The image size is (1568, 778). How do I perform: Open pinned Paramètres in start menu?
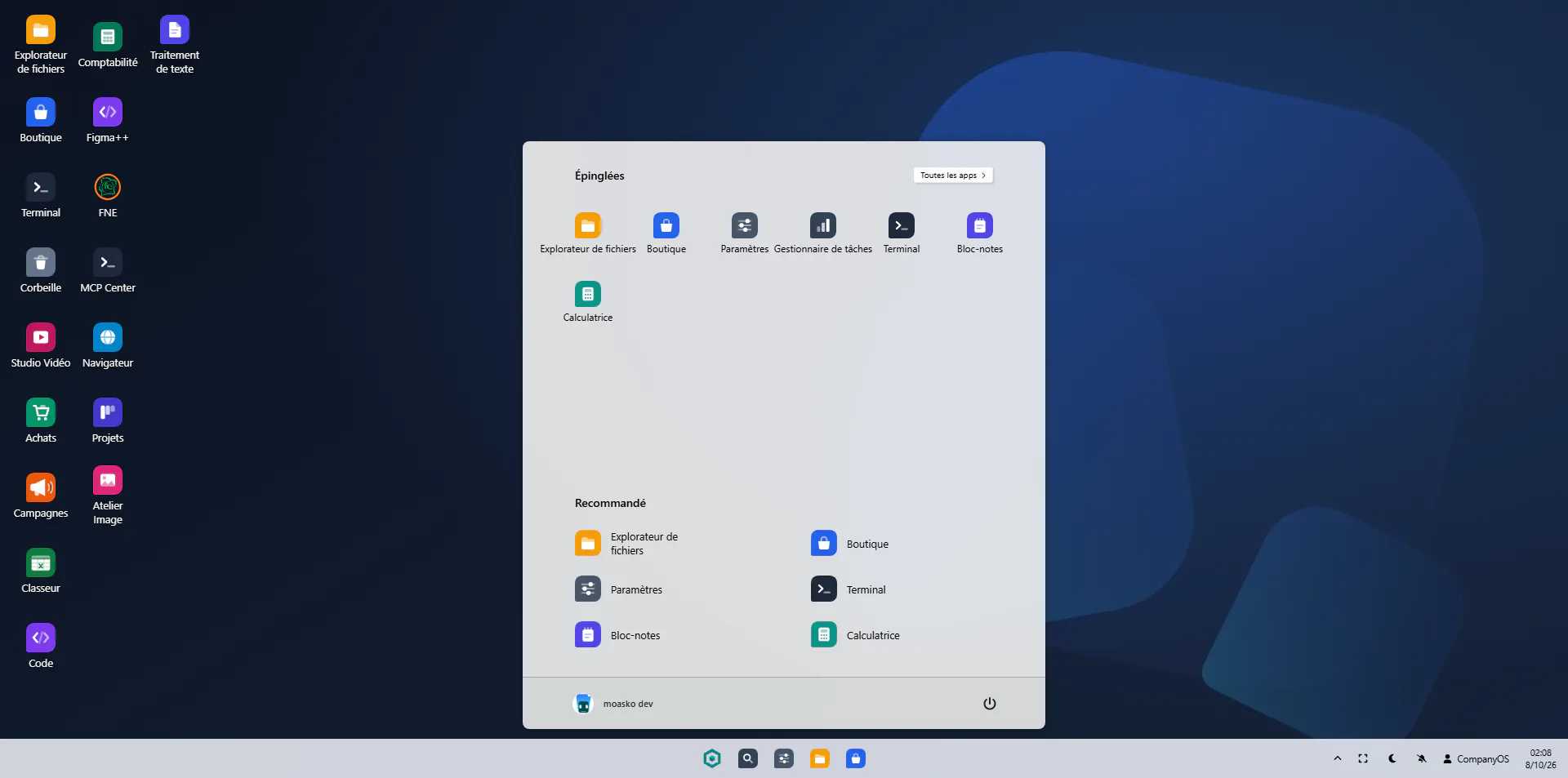[744, 233]
